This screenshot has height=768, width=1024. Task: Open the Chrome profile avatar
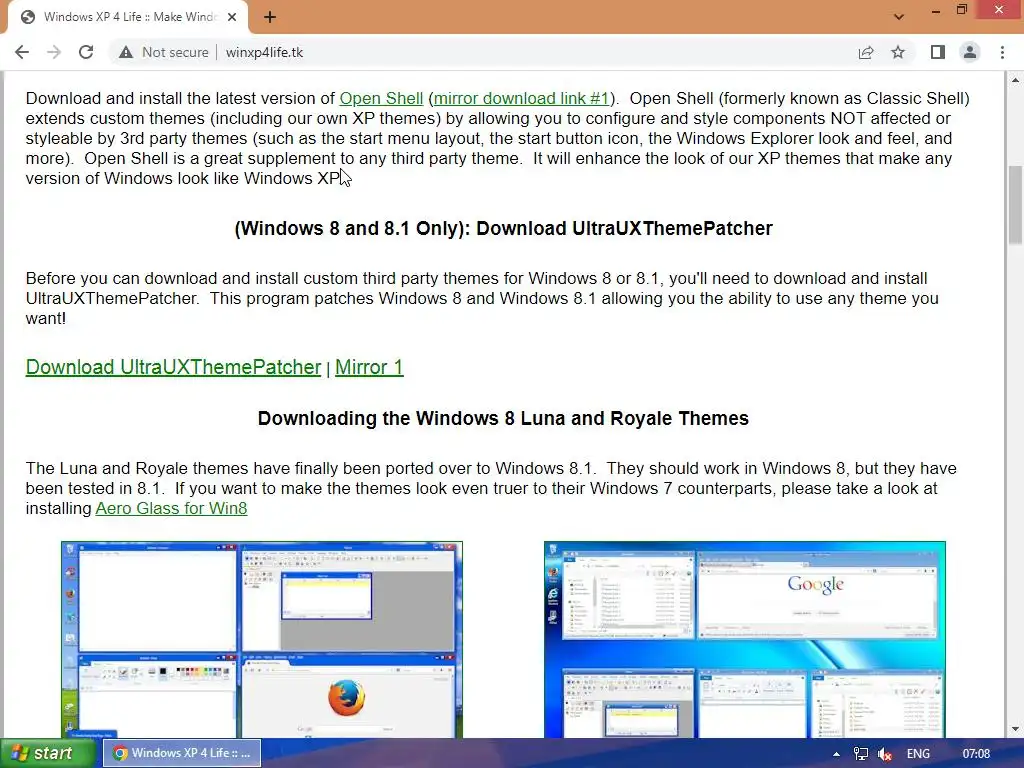click(970, 52)
